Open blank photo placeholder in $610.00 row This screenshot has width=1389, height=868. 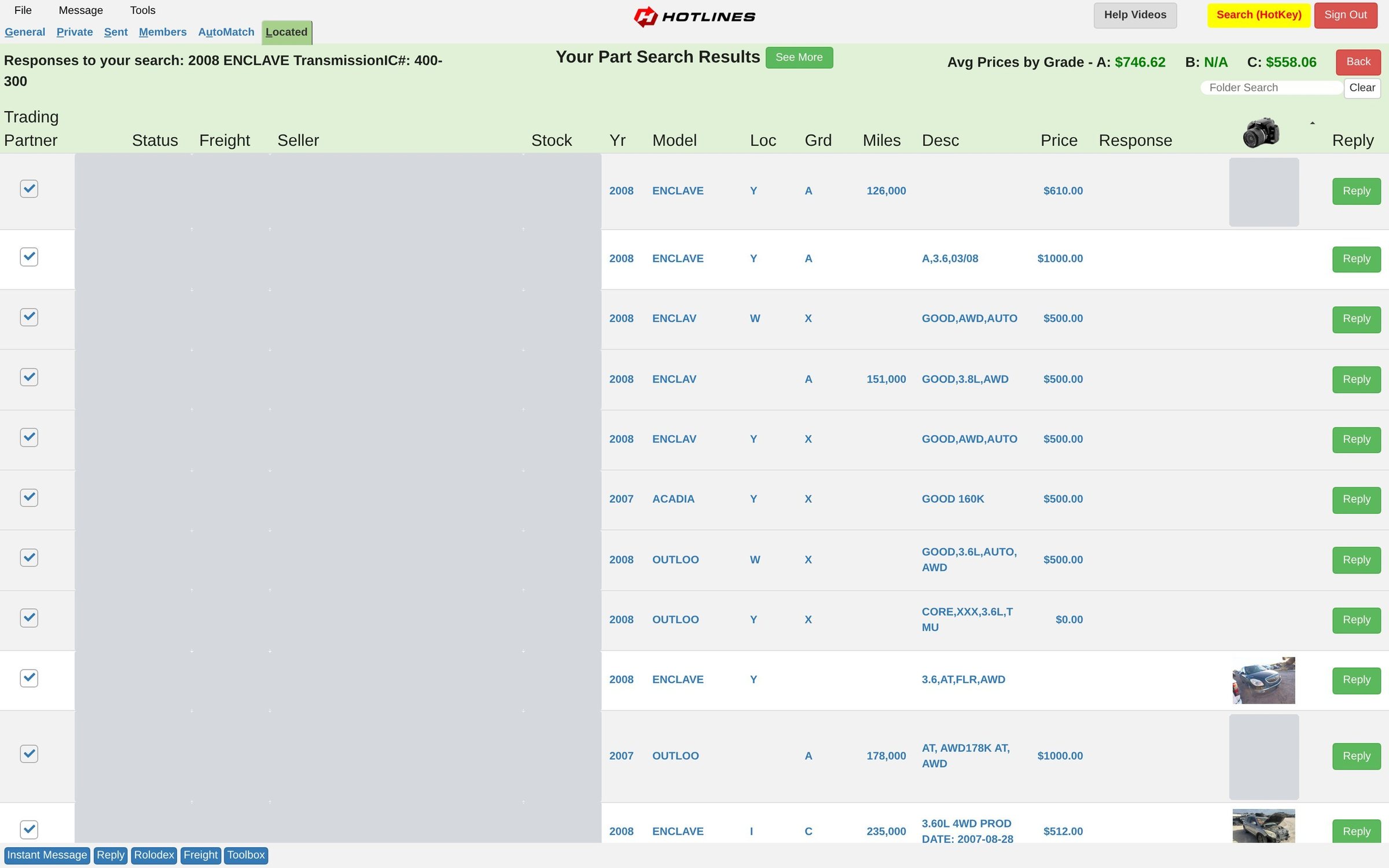click(1263, 192)
